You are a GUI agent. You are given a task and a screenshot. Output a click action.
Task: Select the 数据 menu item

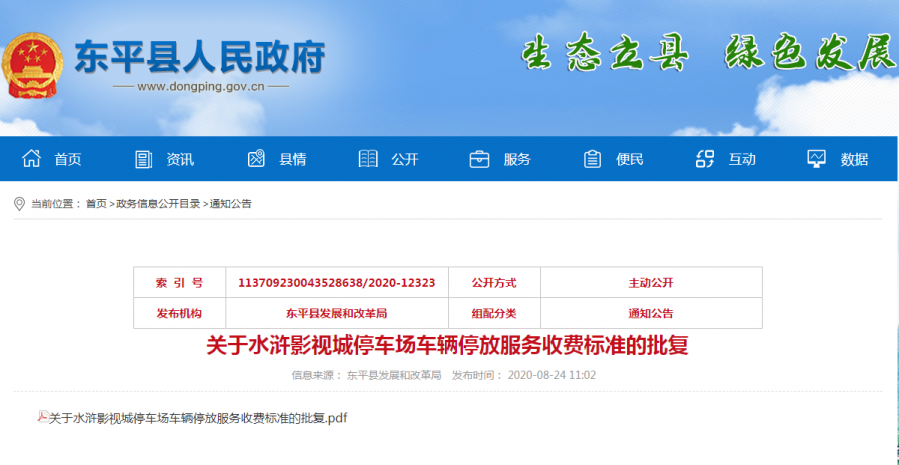(x=854, y=159)
